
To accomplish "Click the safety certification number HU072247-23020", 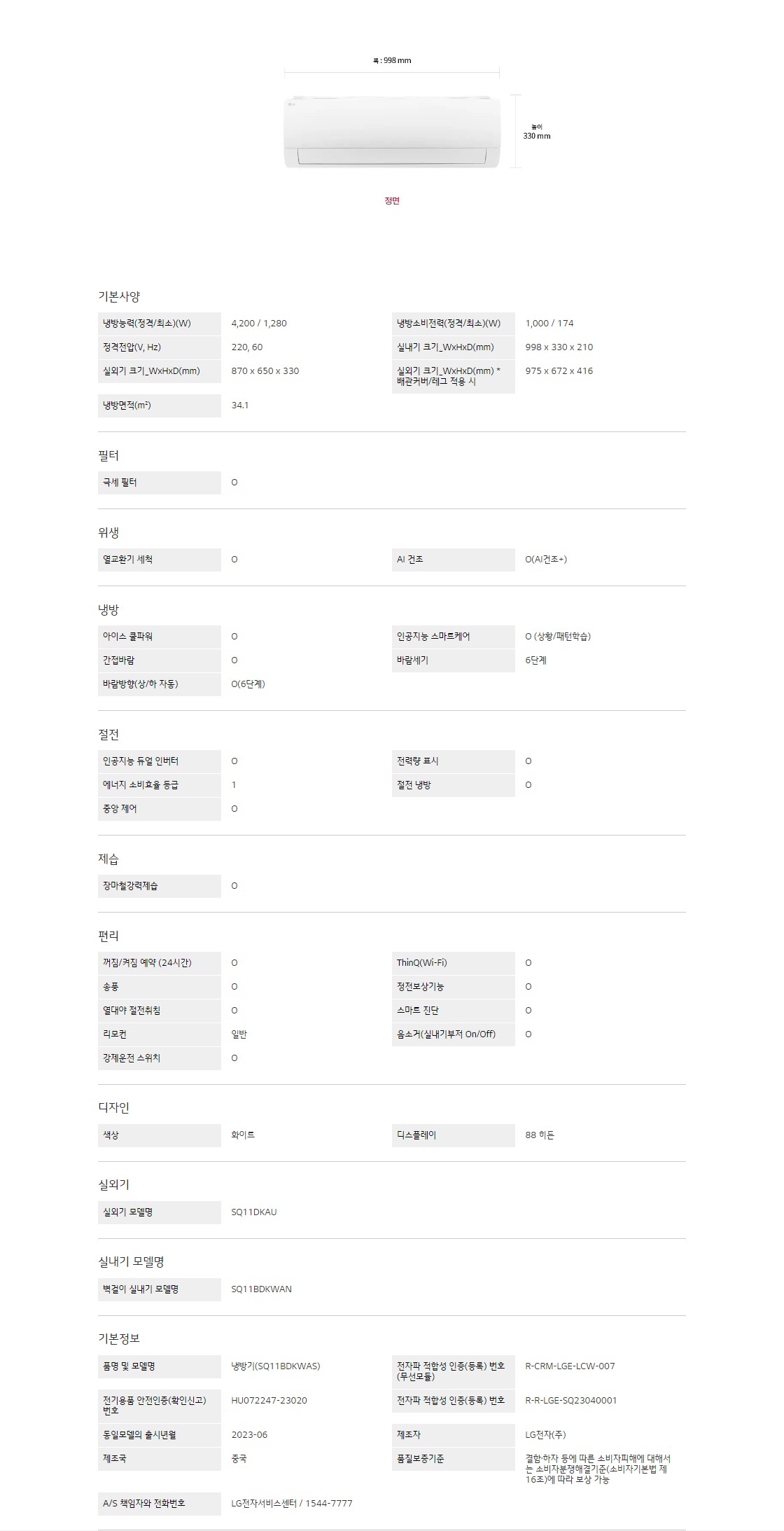I will pyautogui.click(x=269, y=1401).
